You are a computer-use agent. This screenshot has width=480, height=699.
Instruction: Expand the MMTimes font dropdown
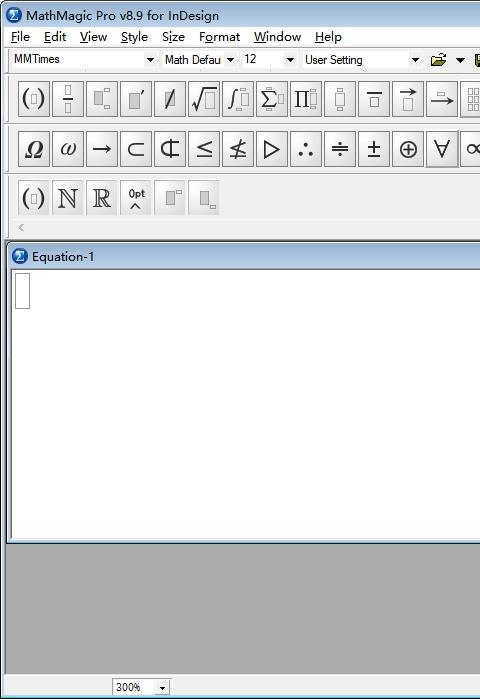point(150,60)
